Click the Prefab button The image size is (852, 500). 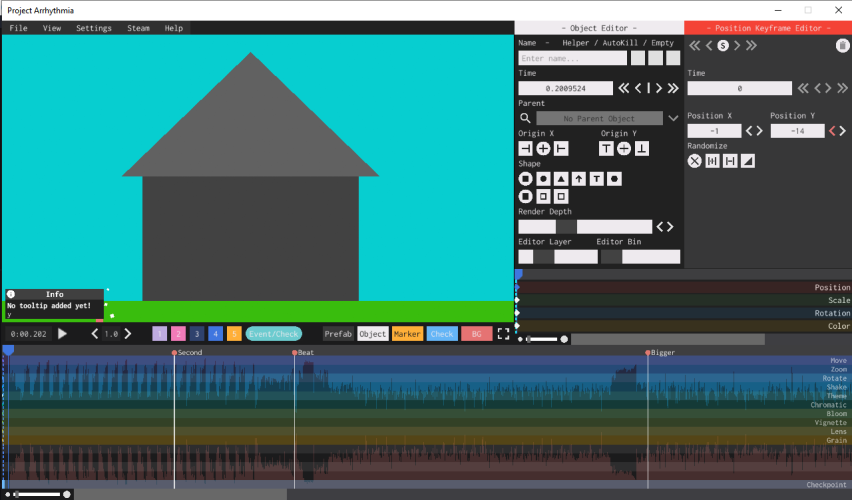(338, 334)
